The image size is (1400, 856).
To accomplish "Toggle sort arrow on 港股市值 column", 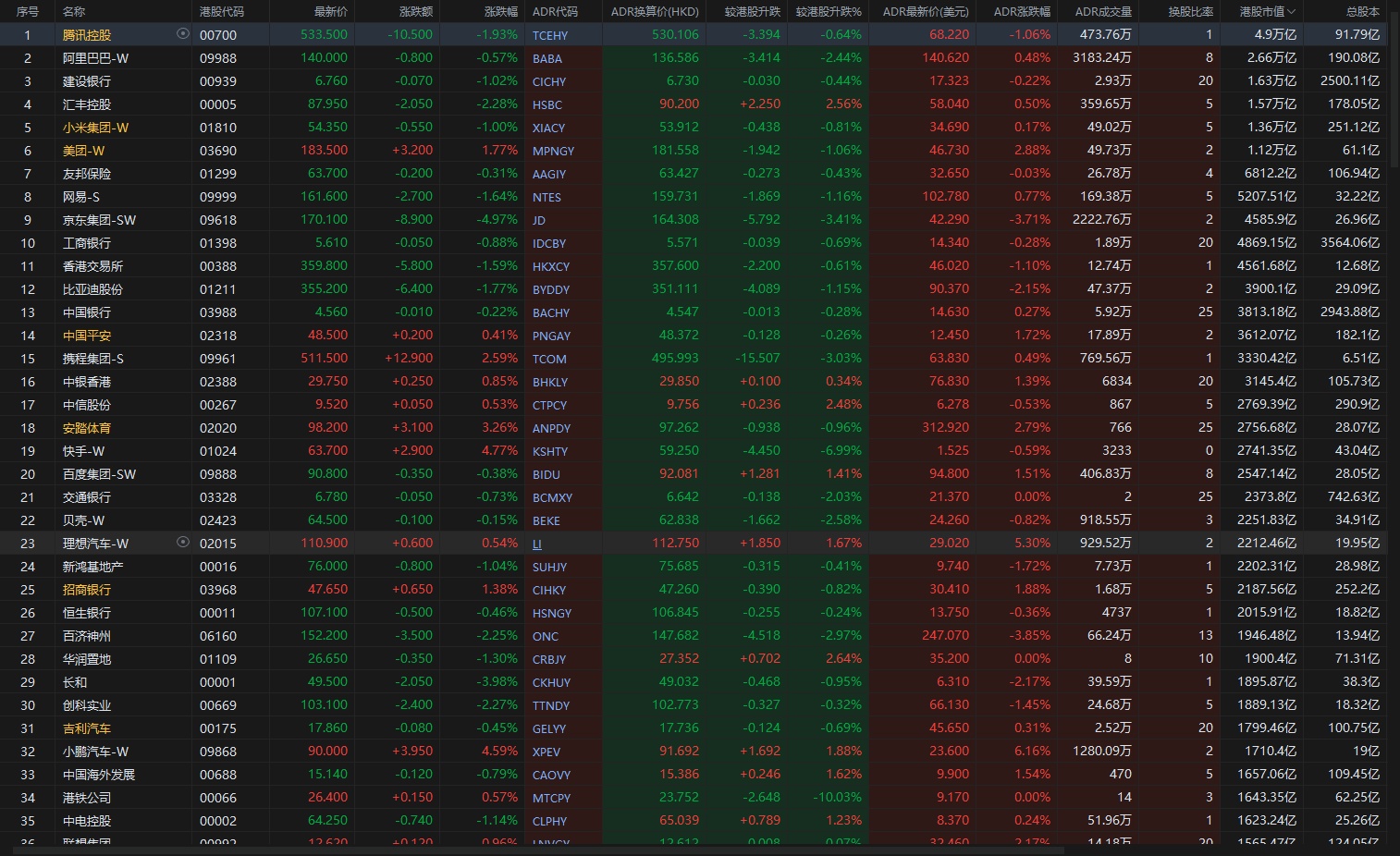I will tap(1291, 12).
